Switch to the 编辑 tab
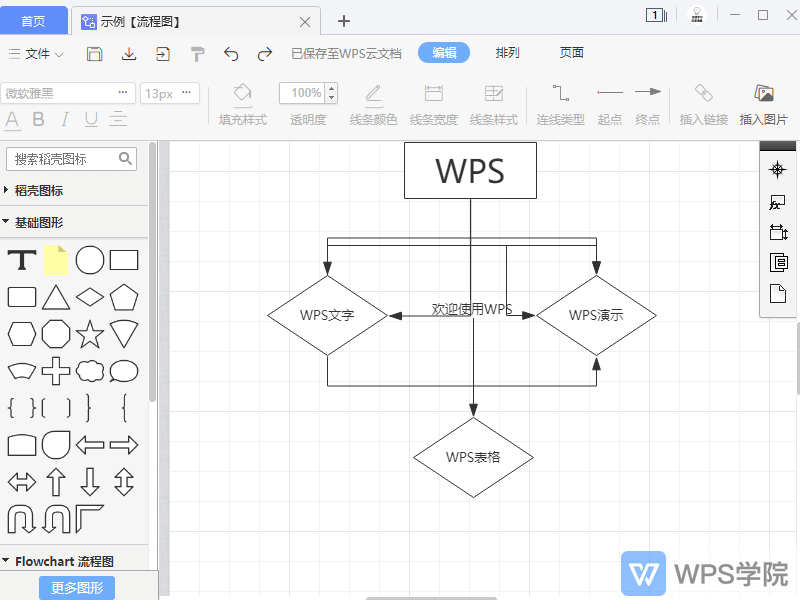The width and height of the screenshot is (800, 600). (x=444, y=53)
